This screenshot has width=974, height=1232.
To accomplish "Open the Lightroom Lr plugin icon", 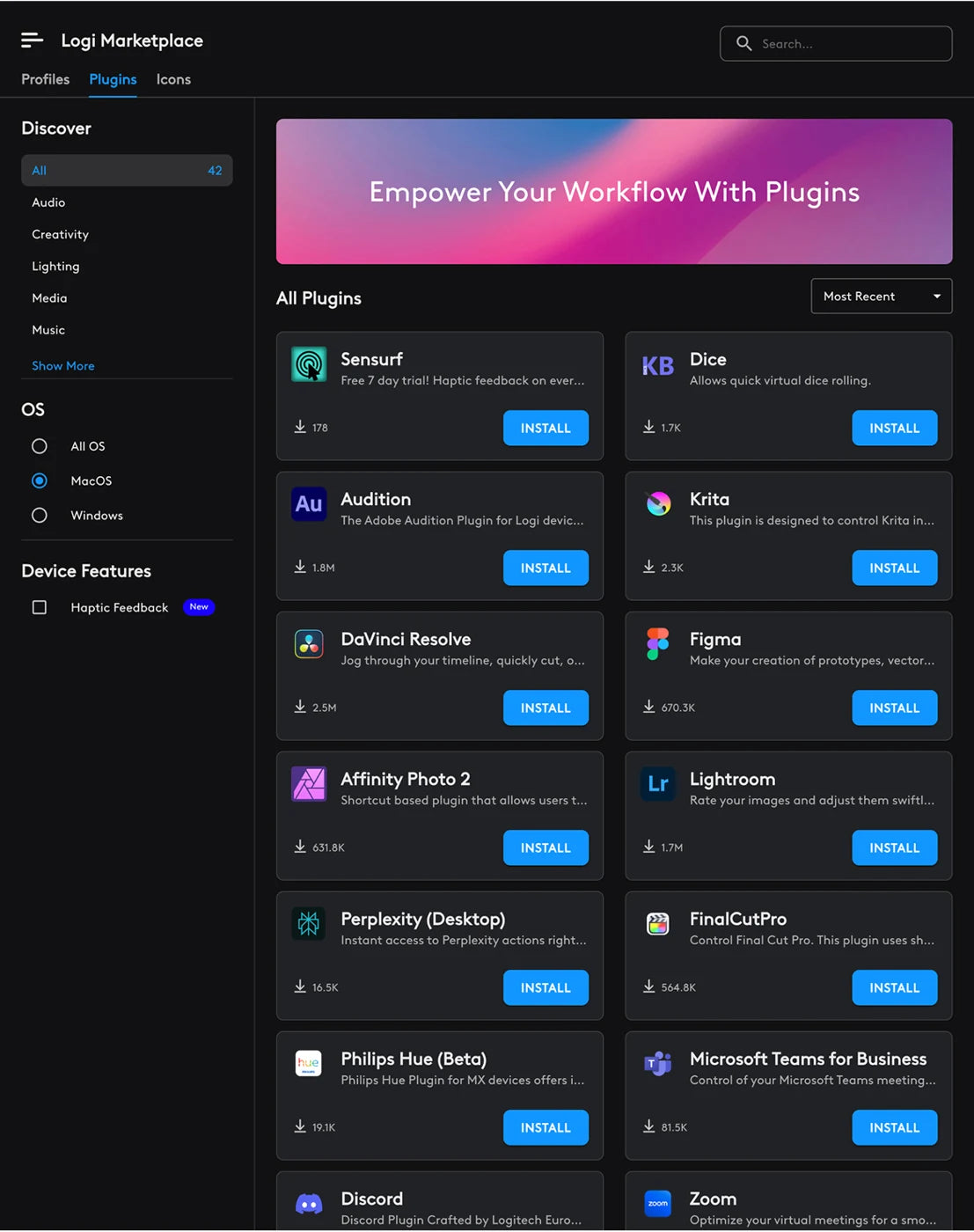I will pyautogui.click(x=657, y=783).
